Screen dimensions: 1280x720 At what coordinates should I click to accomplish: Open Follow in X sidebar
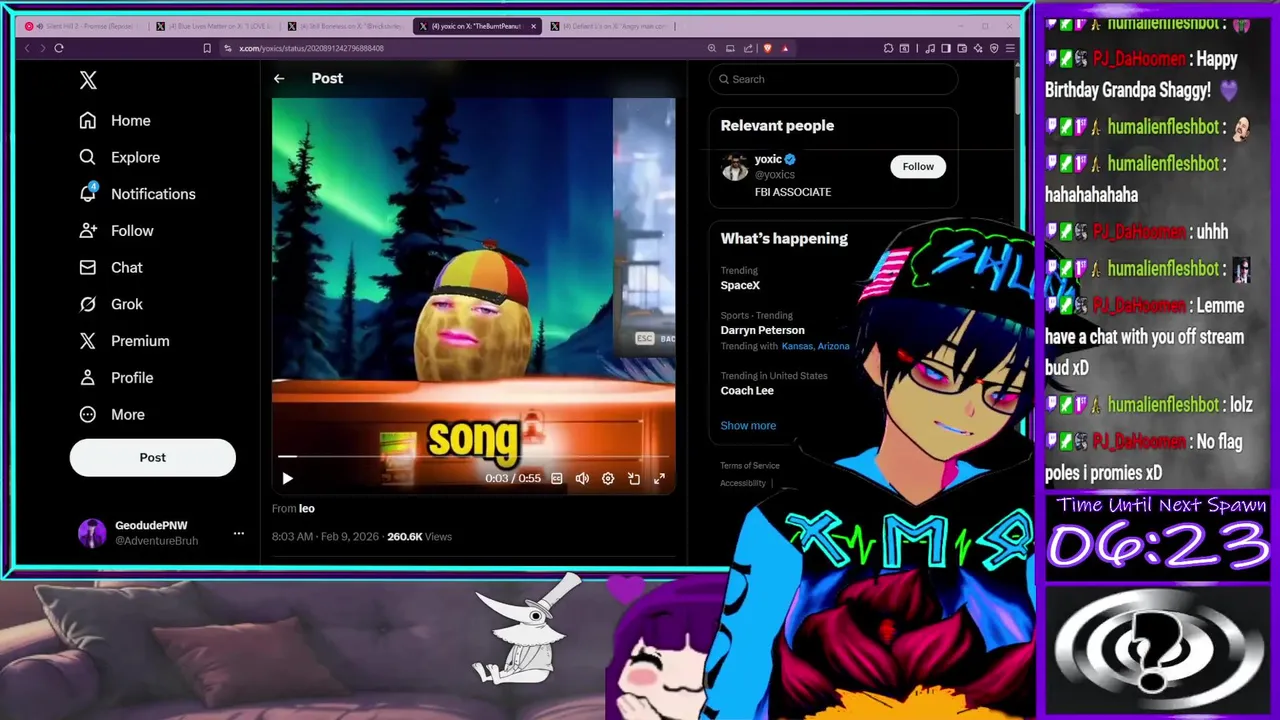117,231
